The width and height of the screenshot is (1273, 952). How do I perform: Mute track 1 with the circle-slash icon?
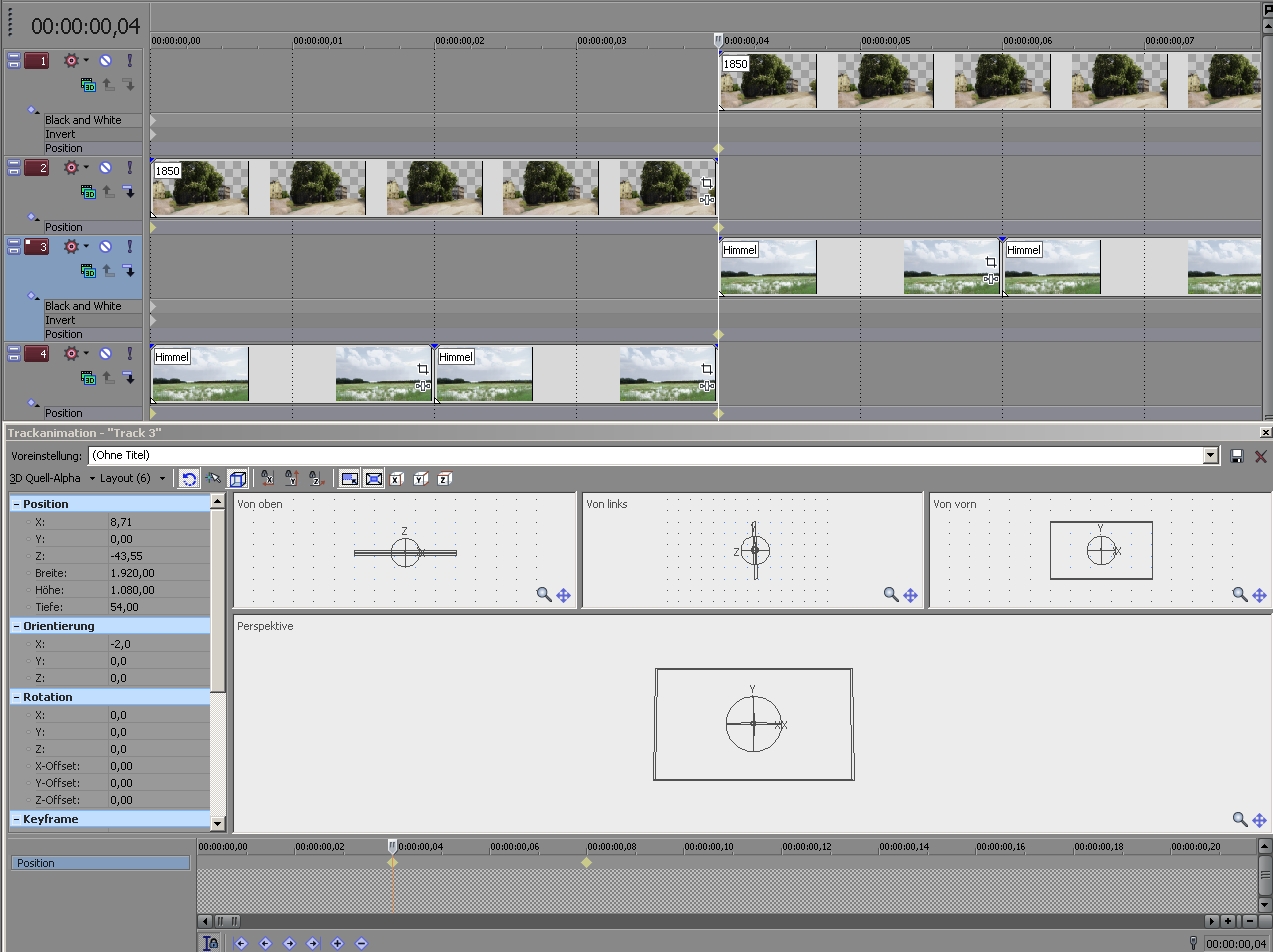click(105, 61)
